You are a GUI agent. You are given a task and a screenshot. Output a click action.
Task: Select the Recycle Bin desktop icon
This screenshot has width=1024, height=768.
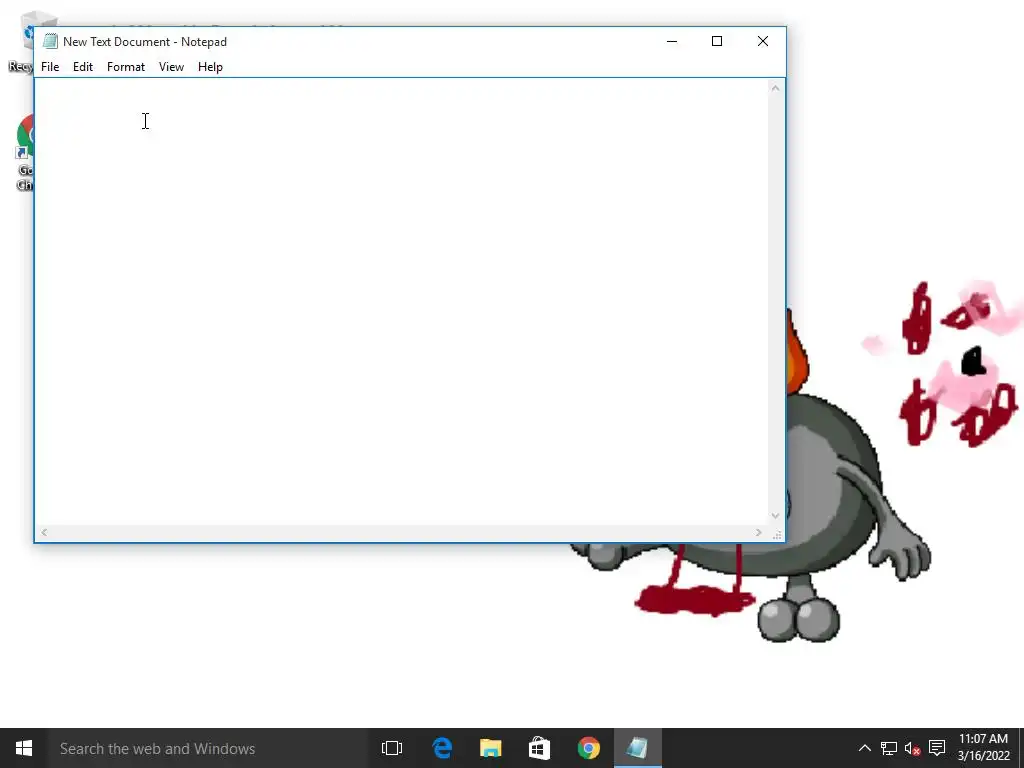tap(21, 42)
